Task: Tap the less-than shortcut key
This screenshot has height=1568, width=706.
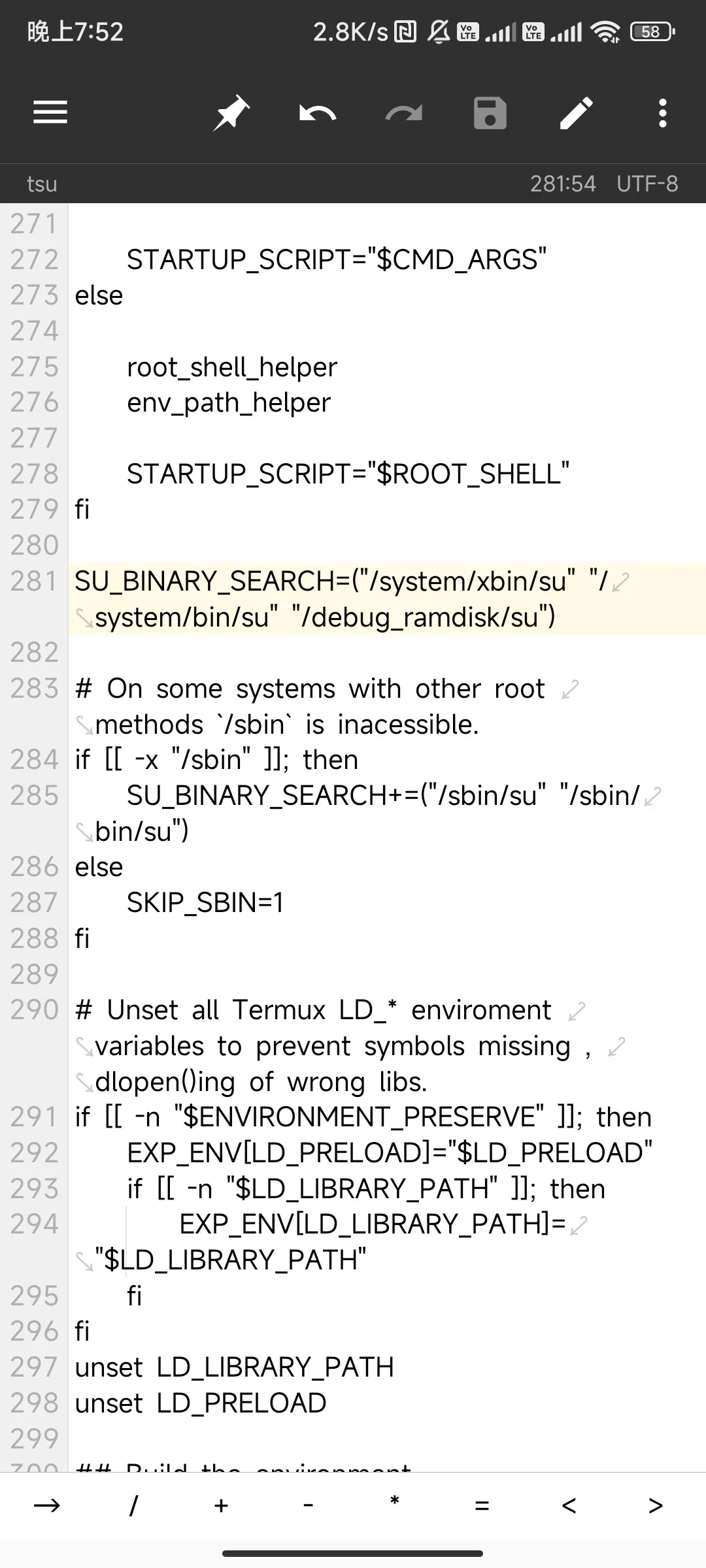Action: (569, 1506)
